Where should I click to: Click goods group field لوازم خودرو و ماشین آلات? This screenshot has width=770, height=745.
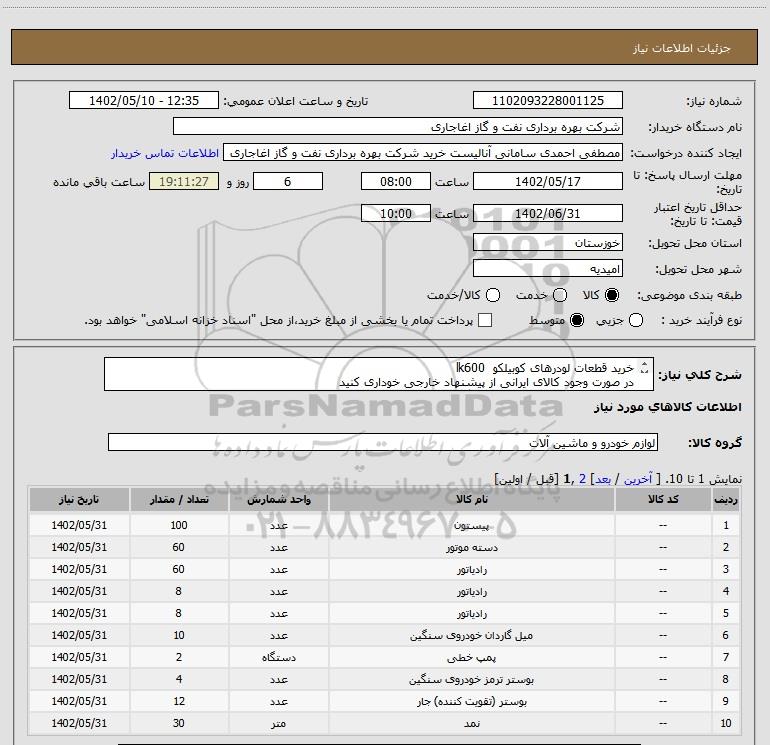point(383,442)
